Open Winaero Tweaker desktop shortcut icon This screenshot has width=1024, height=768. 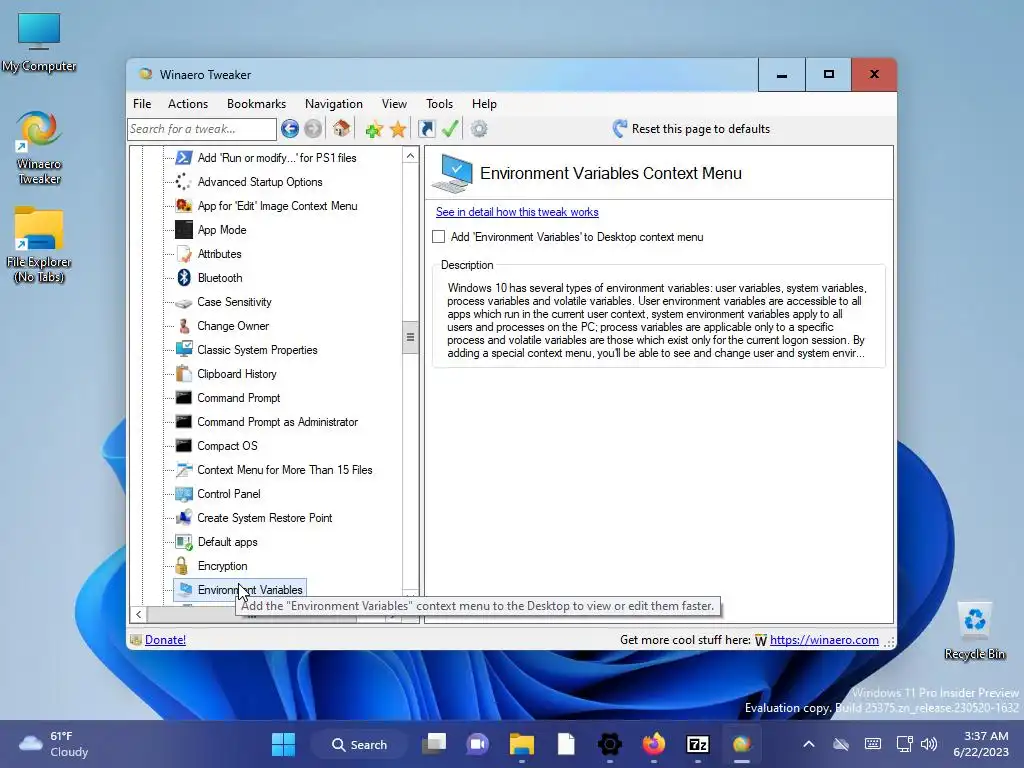[39, 148]
